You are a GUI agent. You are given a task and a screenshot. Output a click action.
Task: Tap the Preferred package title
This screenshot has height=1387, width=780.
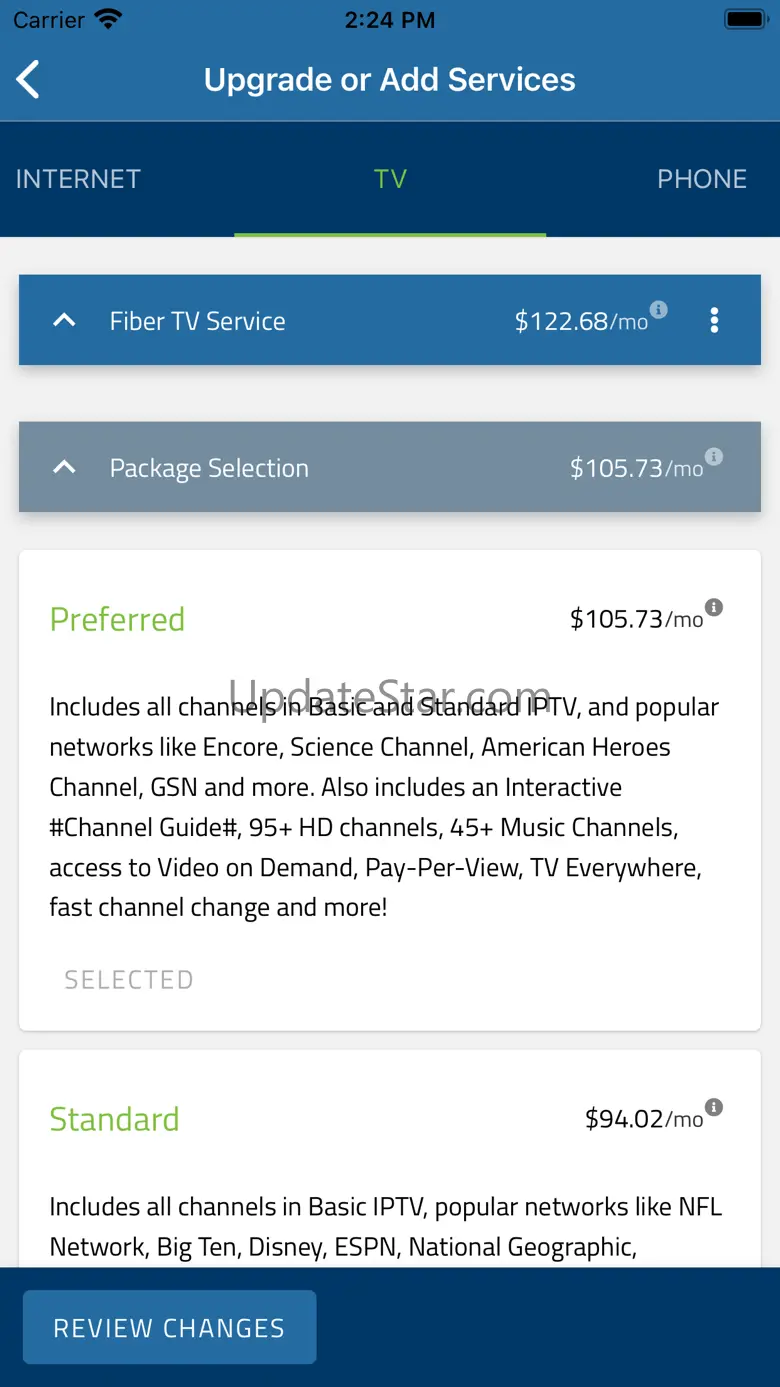pos(117,619)
